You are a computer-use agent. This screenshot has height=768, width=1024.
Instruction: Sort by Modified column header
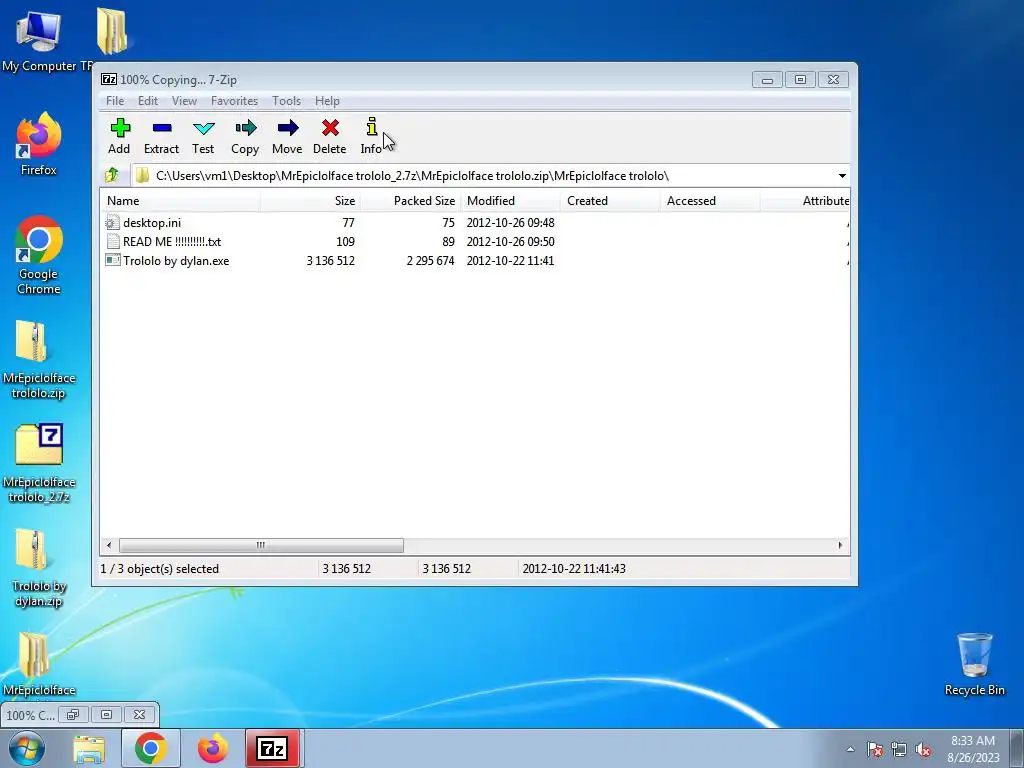pos(510,200)
